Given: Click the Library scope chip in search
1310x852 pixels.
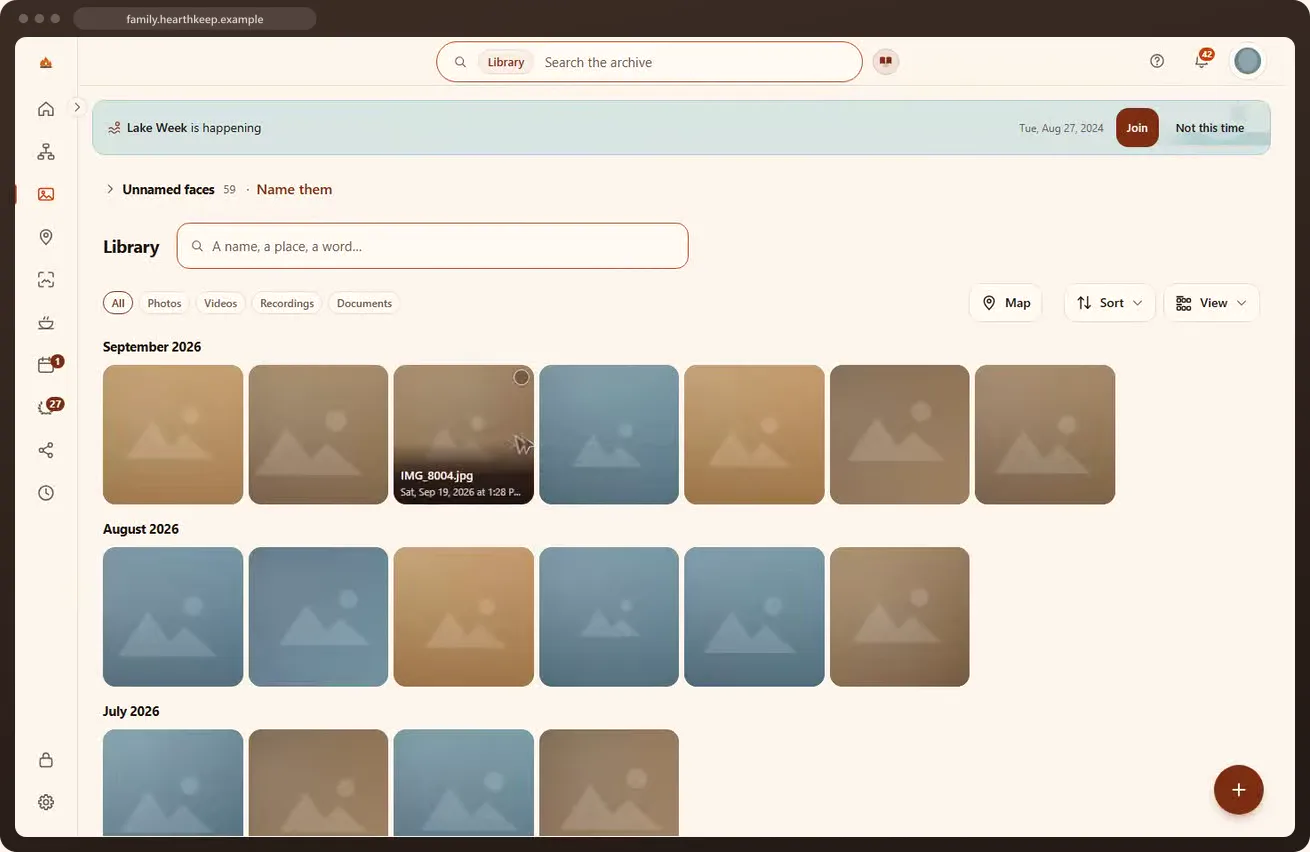Looking at the screenshot, I should pyautogui.click(x=505, y=62).
